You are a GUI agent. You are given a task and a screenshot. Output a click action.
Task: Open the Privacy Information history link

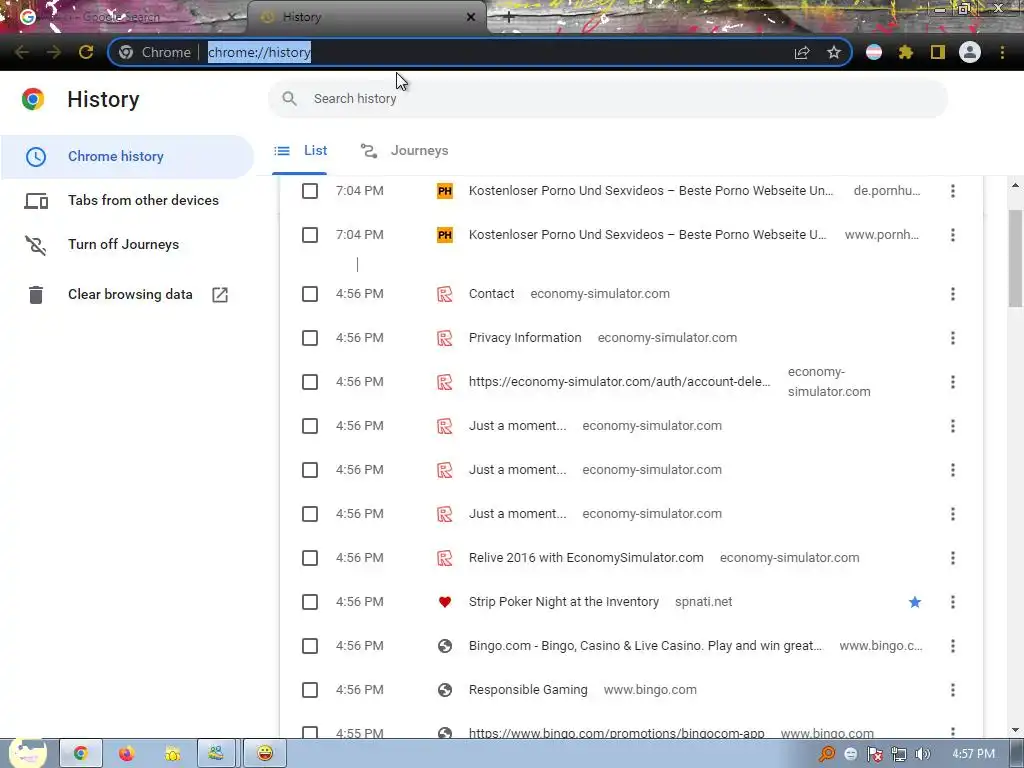click(x=525, y=338)
